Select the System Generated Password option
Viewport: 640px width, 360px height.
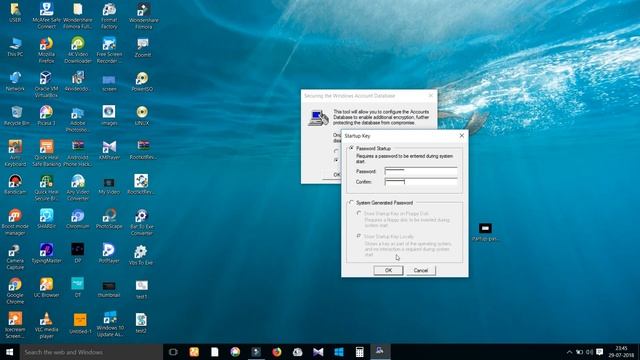351,202
